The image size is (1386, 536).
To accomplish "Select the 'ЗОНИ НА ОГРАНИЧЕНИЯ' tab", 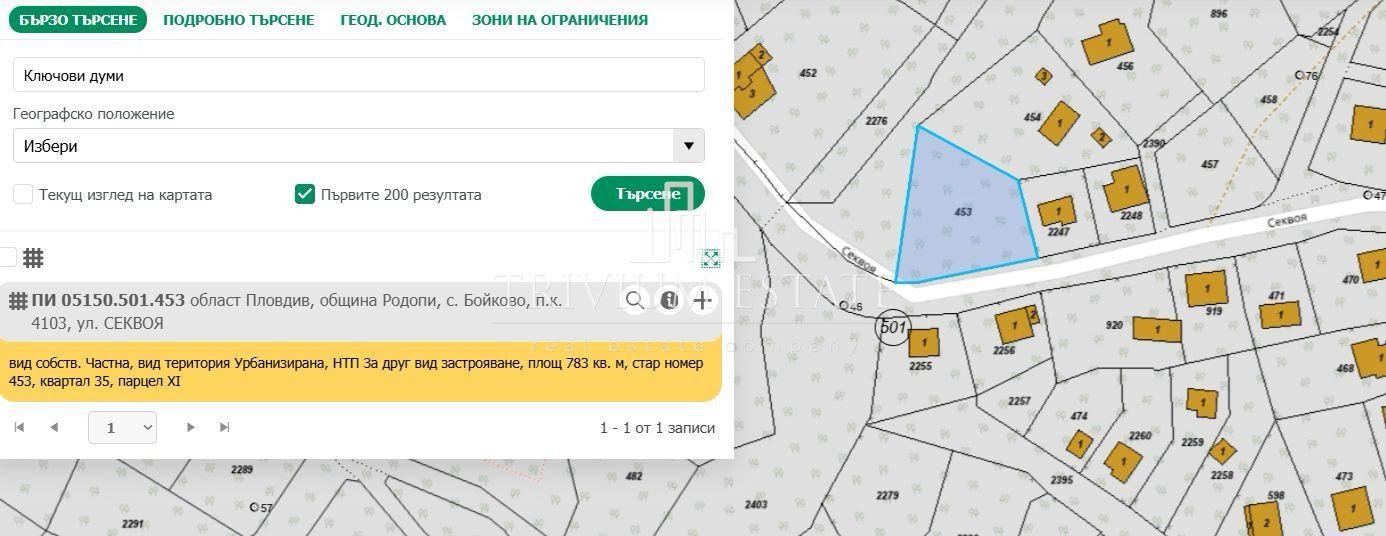I will [x=559, y=20].
